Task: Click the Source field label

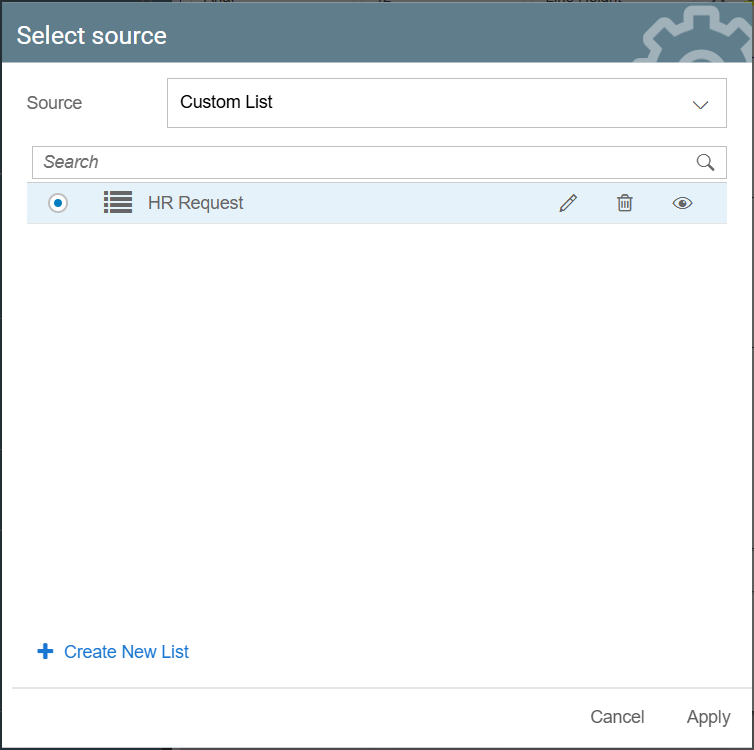Action: pyautogui.click(x=55, y=103)
